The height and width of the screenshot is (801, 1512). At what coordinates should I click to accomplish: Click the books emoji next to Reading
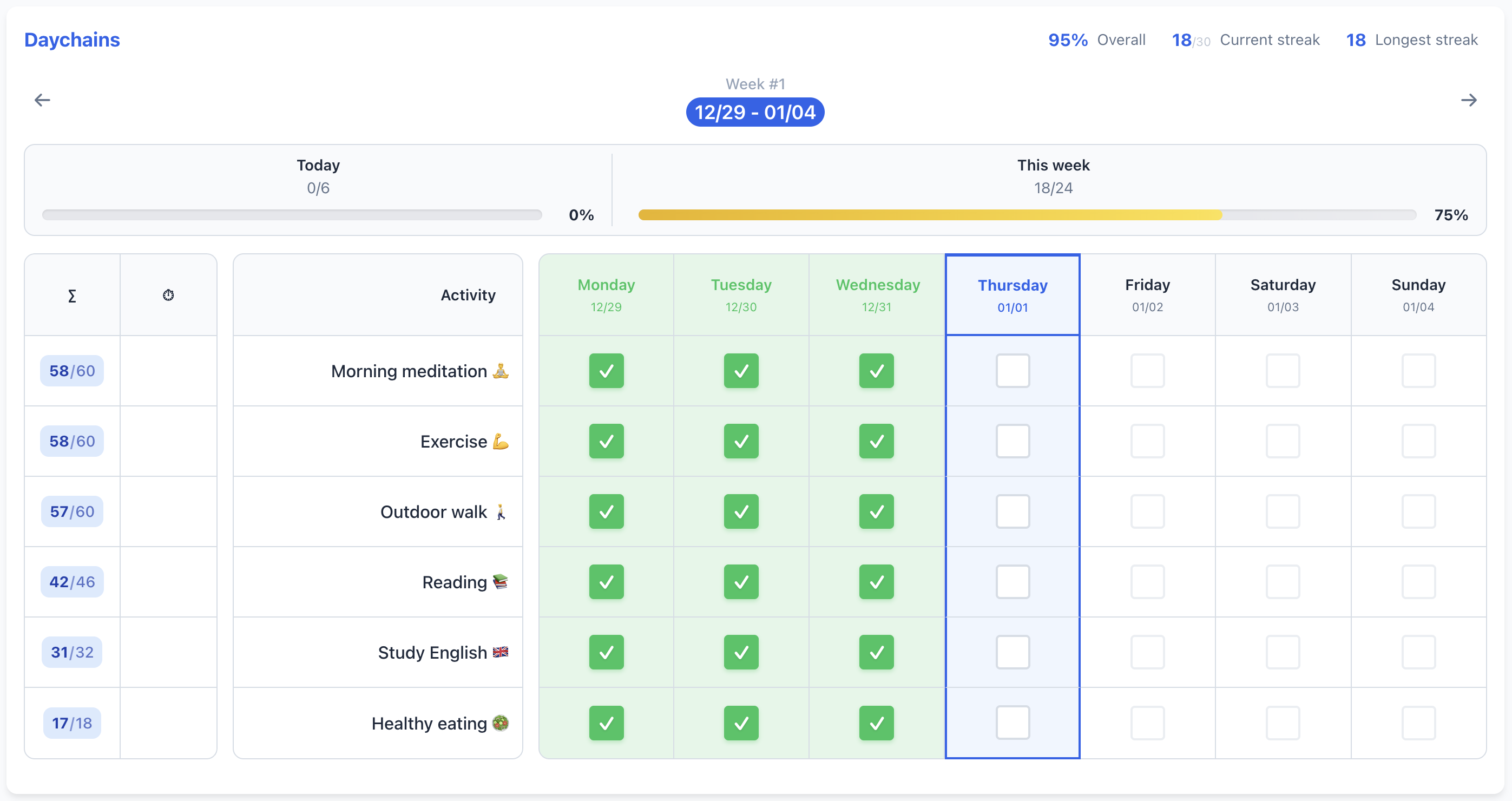point(500,582)
